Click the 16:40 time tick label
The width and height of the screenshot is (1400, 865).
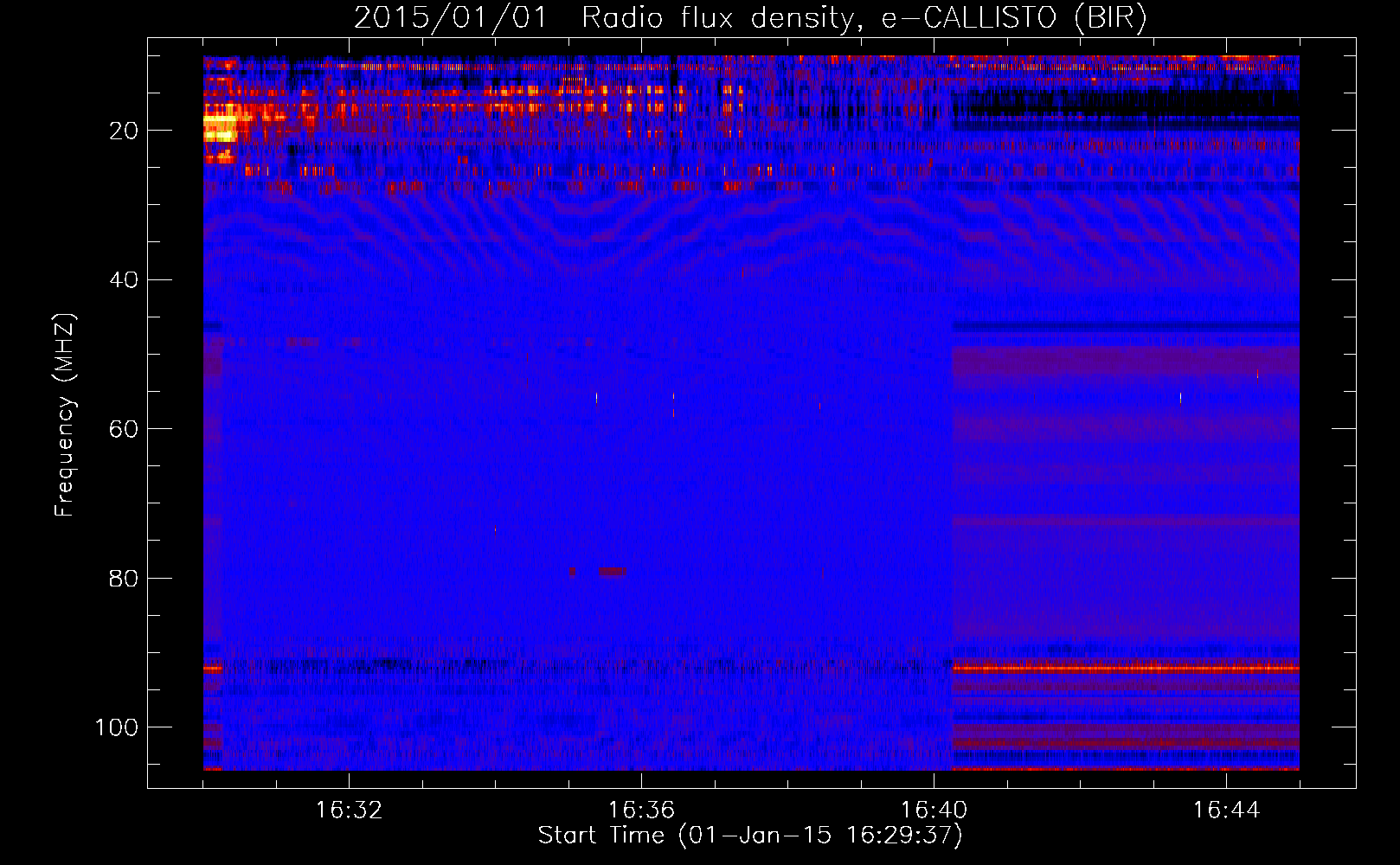tap(934, 811)
